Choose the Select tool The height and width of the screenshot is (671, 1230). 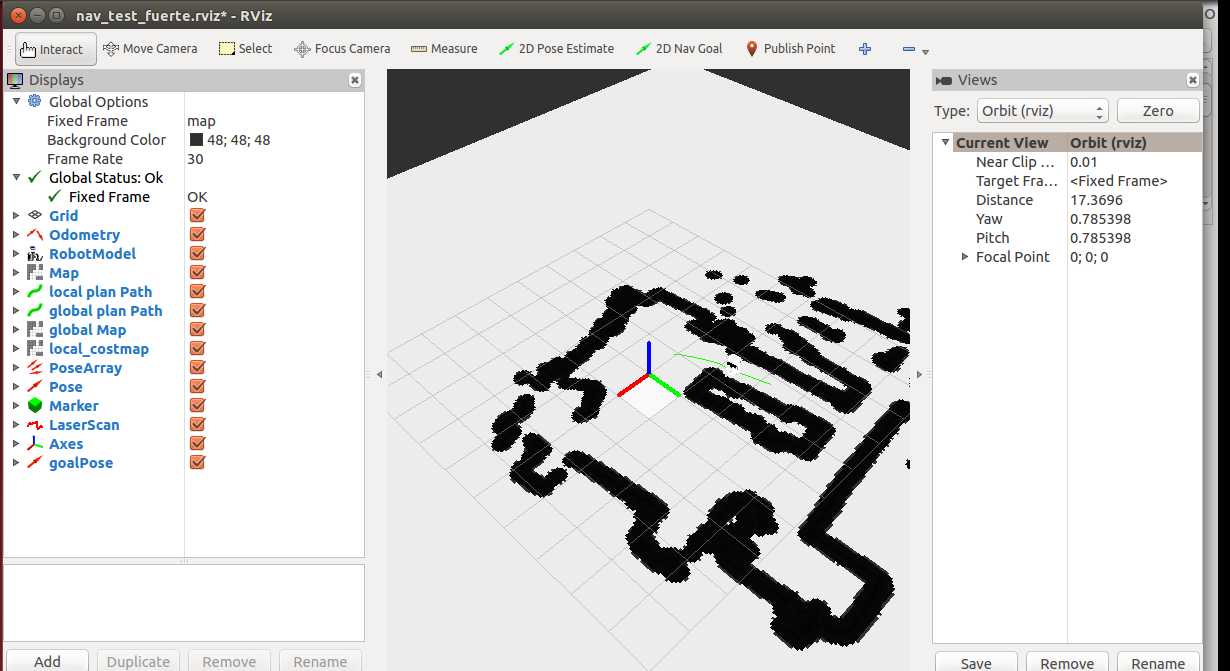click(245, 48)
